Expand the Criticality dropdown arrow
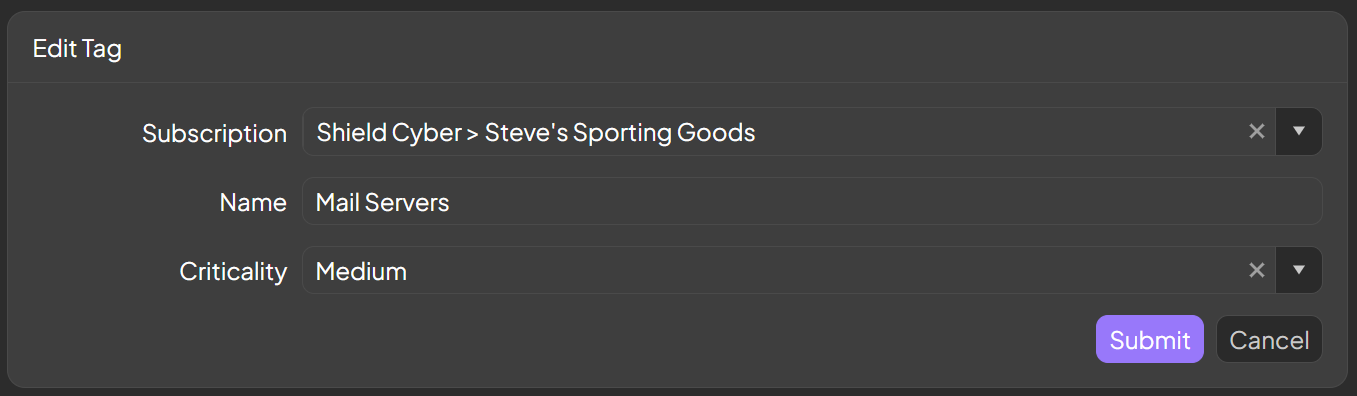 (x=1299, y=270)
